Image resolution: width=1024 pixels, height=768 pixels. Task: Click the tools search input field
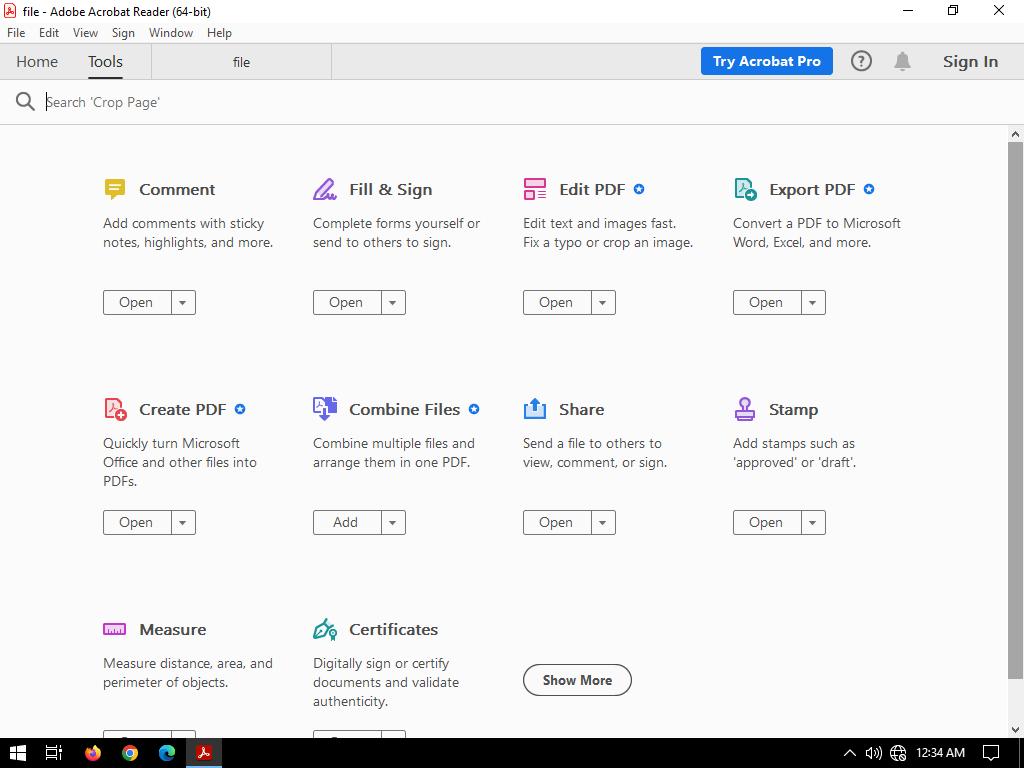point(300,102)
